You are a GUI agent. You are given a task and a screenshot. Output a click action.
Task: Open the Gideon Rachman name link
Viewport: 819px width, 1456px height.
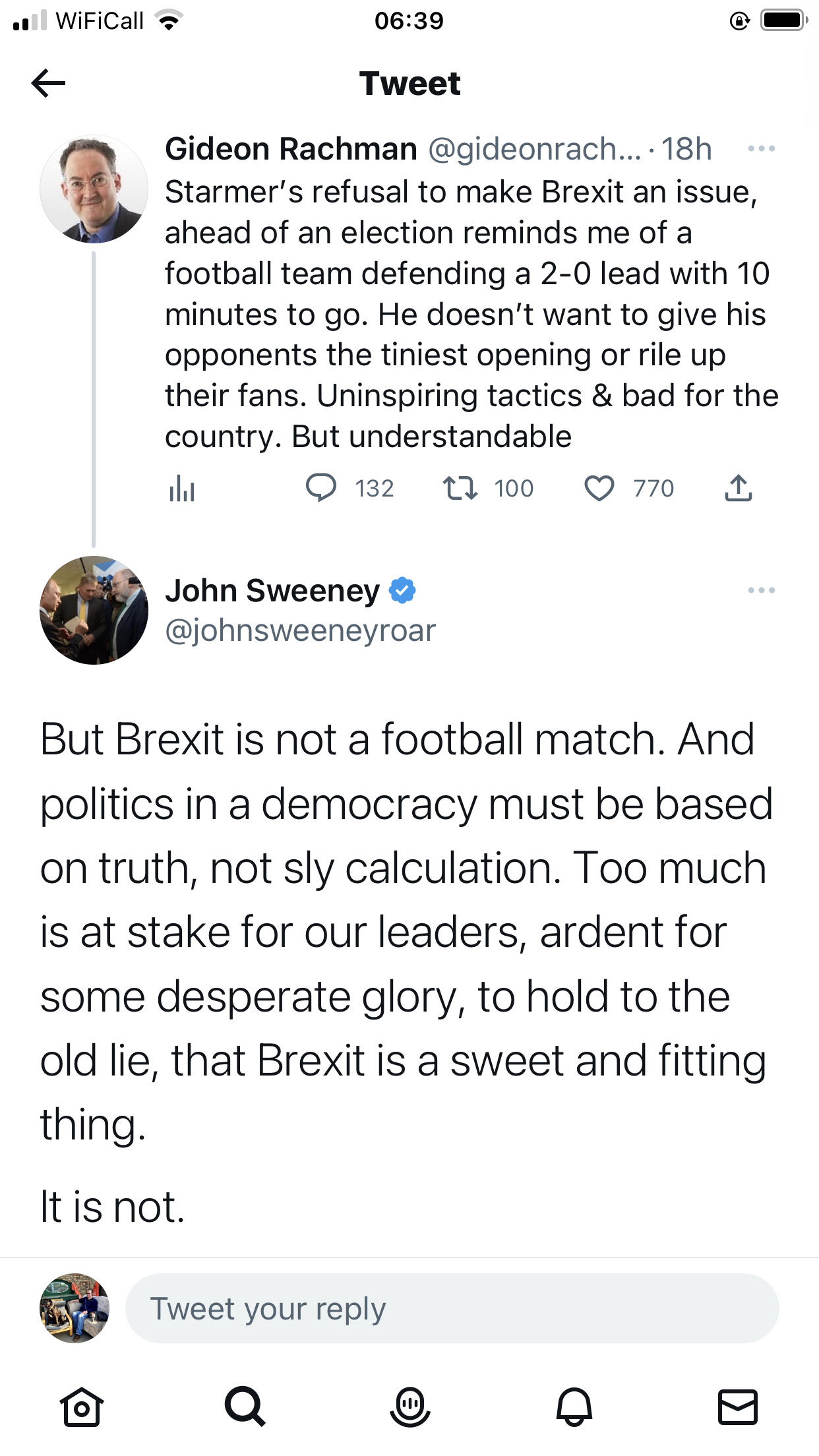pyautogui.click(x=291, y=149)
